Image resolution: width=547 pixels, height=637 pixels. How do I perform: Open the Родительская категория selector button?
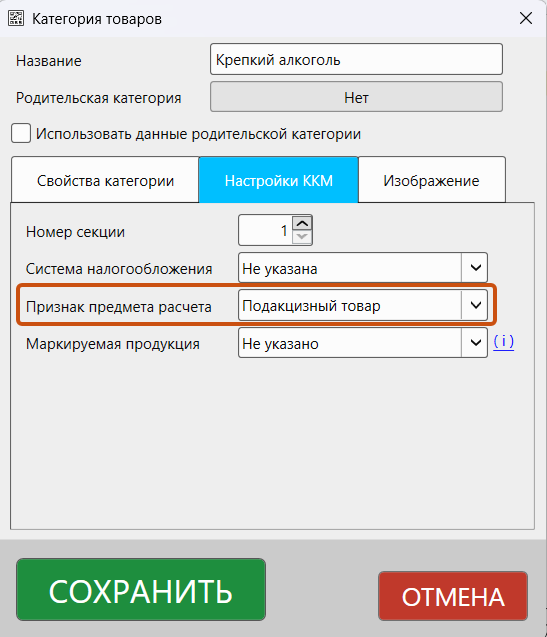click(356, 97)
